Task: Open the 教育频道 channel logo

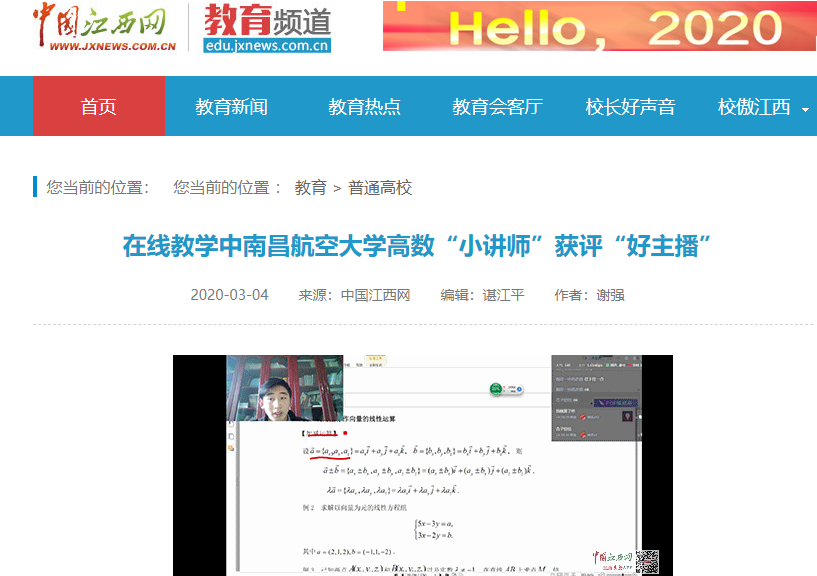Action: (x=266, y=27)
